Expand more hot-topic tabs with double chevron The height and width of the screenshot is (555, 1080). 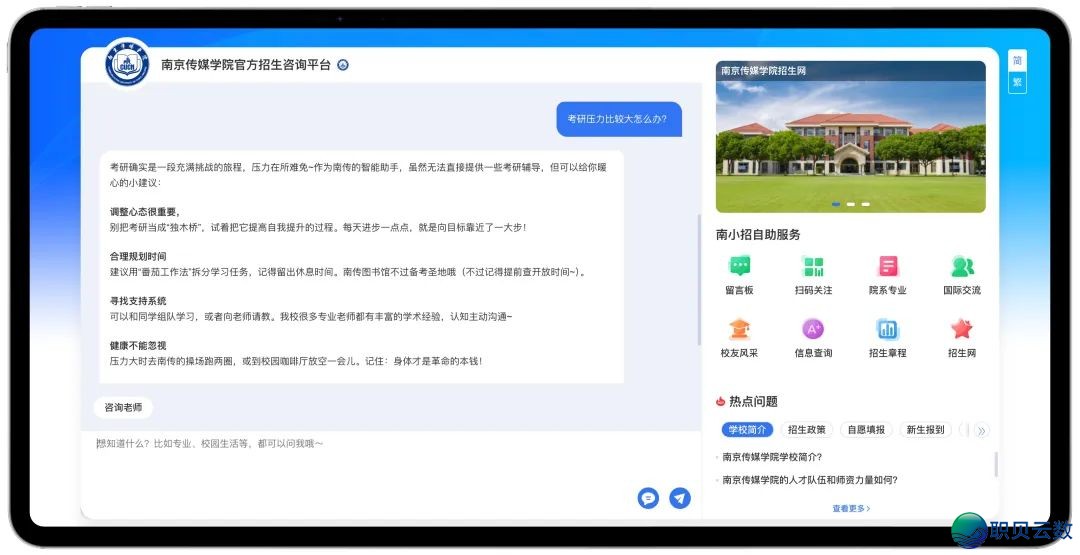982,430
